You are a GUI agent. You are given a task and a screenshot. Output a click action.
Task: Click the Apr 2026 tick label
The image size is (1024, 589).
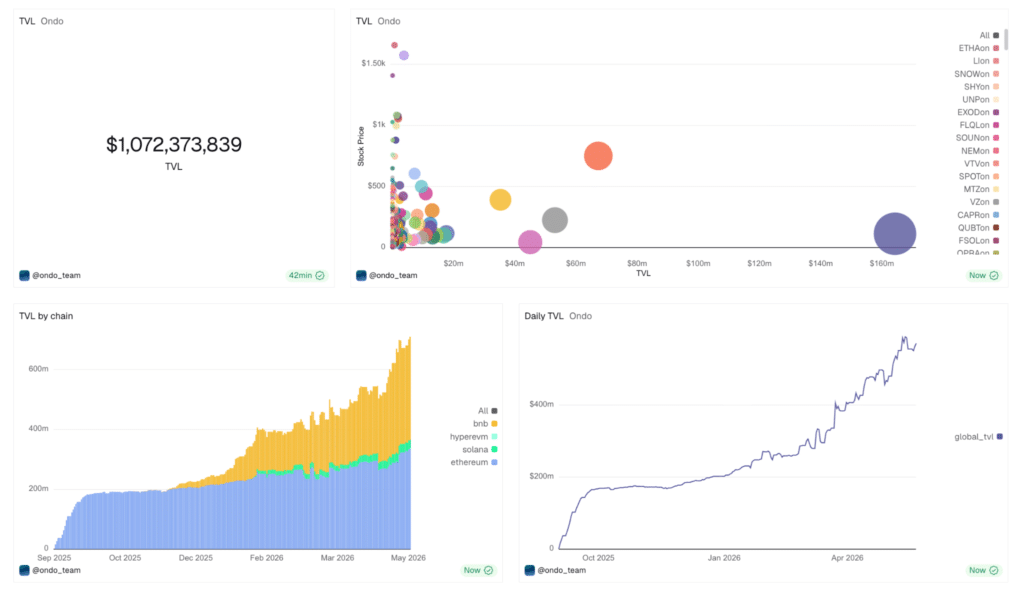847,558
